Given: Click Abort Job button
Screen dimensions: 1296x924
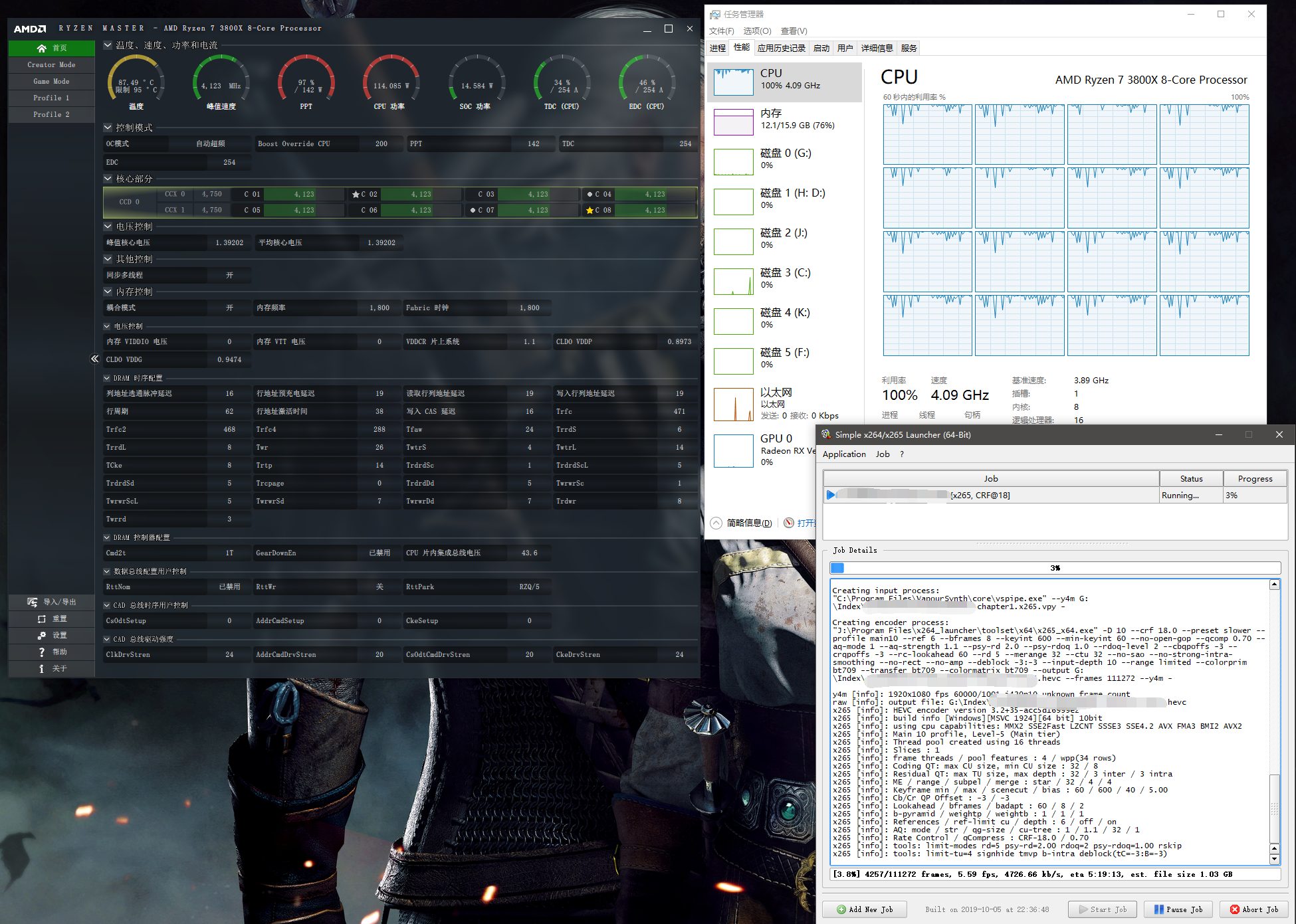Looking at the screenshot, I should (1253, 909).
